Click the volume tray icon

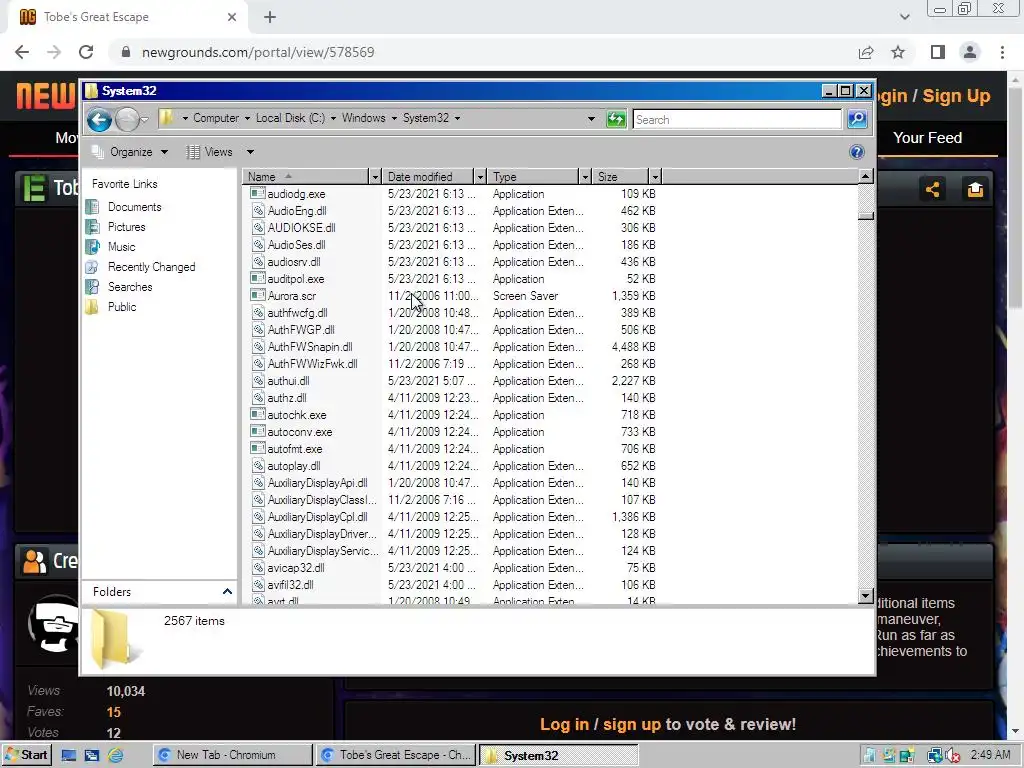[952, 756]
